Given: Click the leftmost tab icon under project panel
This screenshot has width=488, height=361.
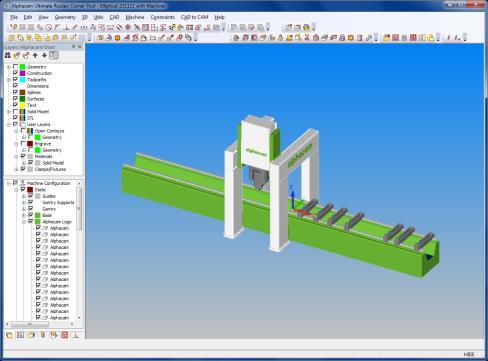Looking at the screenshot, I should pyautogui.click(x=9, y=335).
